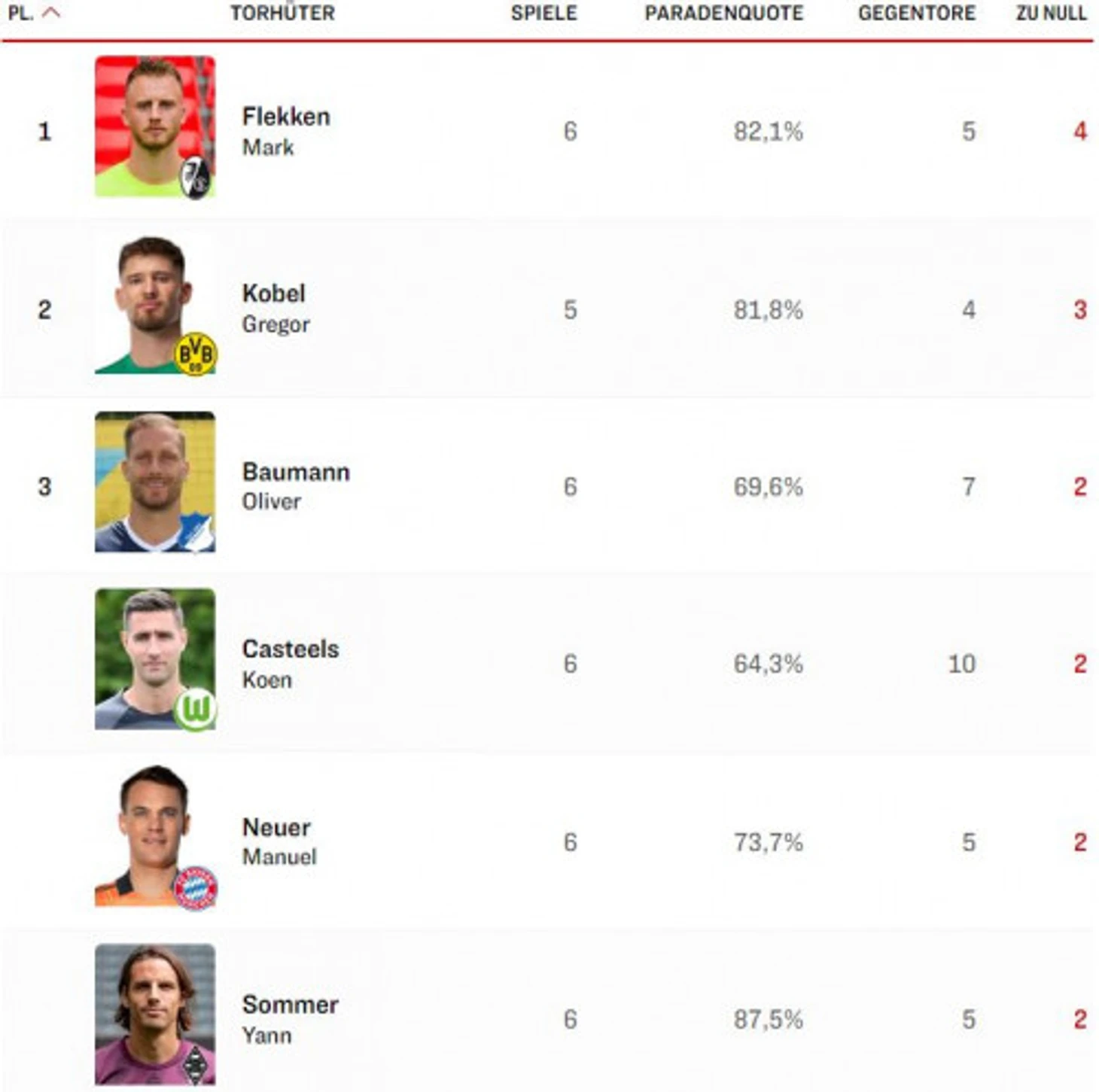The height and width of the screenshot is (1092, 1099).
Task: Click the BVB Dortmund club badge
Action: click(195, 354)
